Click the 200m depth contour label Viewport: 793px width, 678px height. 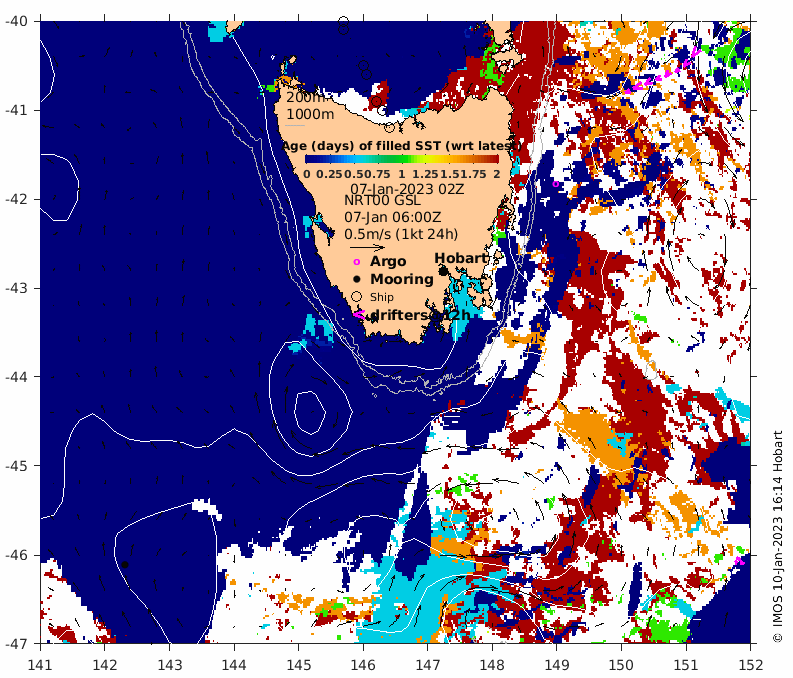point(305,97)
